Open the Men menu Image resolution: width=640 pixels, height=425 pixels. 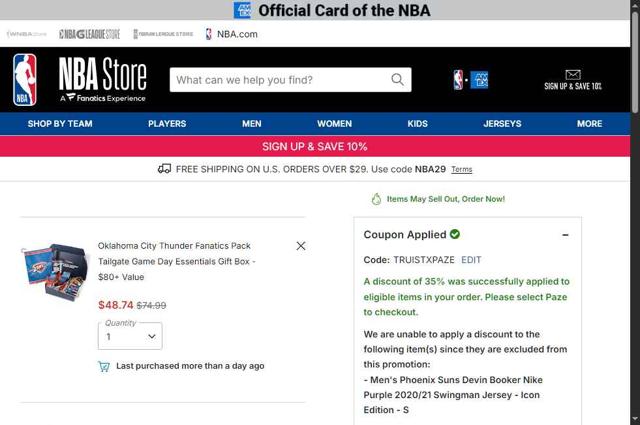coord(251,124)
